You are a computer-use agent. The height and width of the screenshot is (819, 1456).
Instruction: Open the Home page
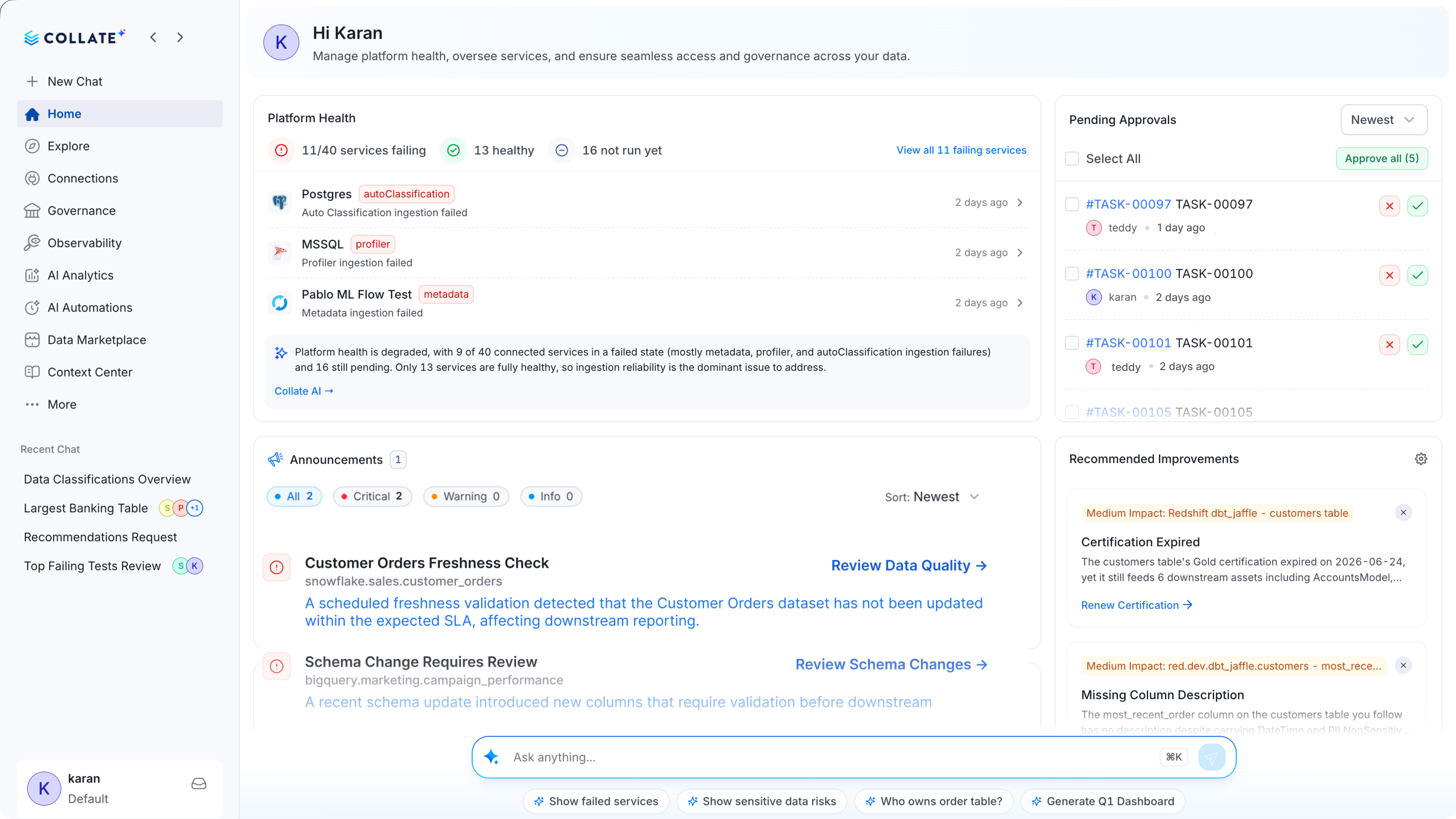coord(119,114)
